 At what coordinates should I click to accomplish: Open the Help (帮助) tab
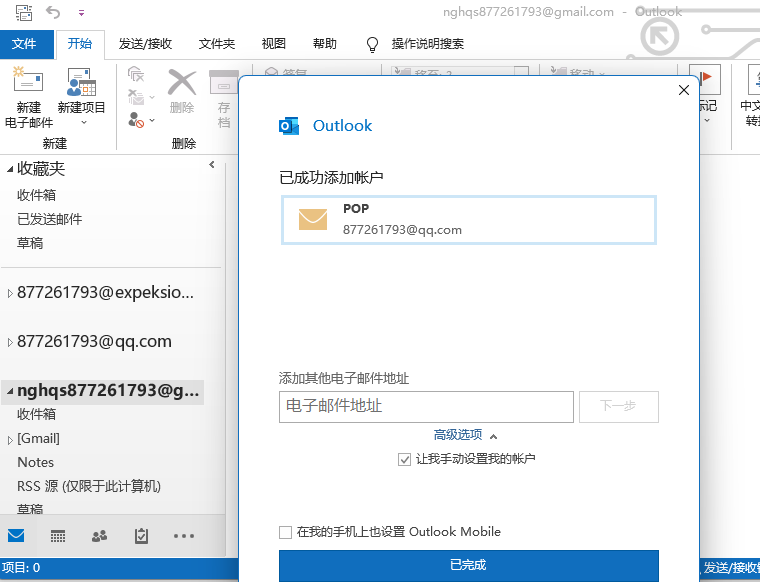tap(325, 44)
